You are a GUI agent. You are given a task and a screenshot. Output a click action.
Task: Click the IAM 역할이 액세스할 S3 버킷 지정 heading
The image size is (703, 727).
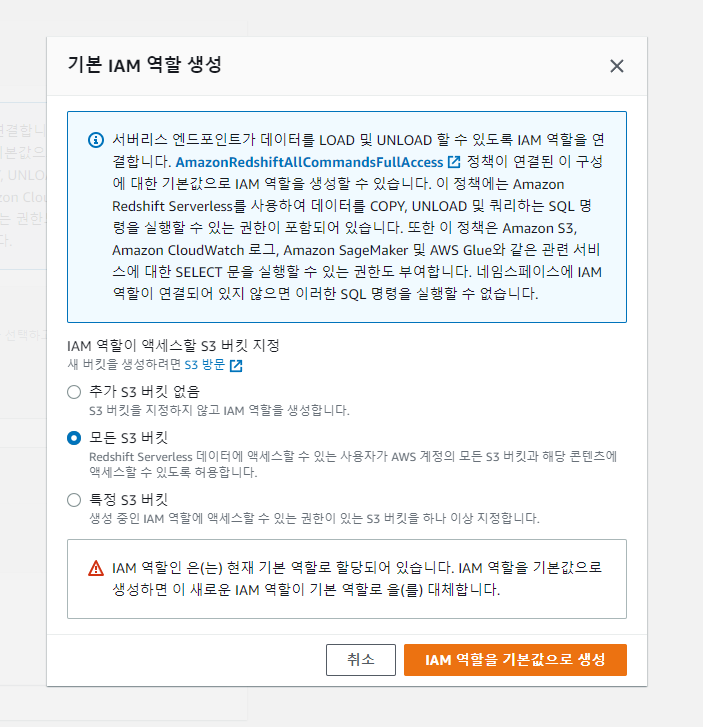click(x=173, y=345)
